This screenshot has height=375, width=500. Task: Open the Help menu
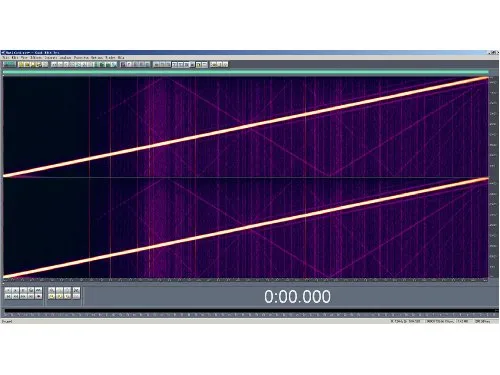tap(121, 57)
